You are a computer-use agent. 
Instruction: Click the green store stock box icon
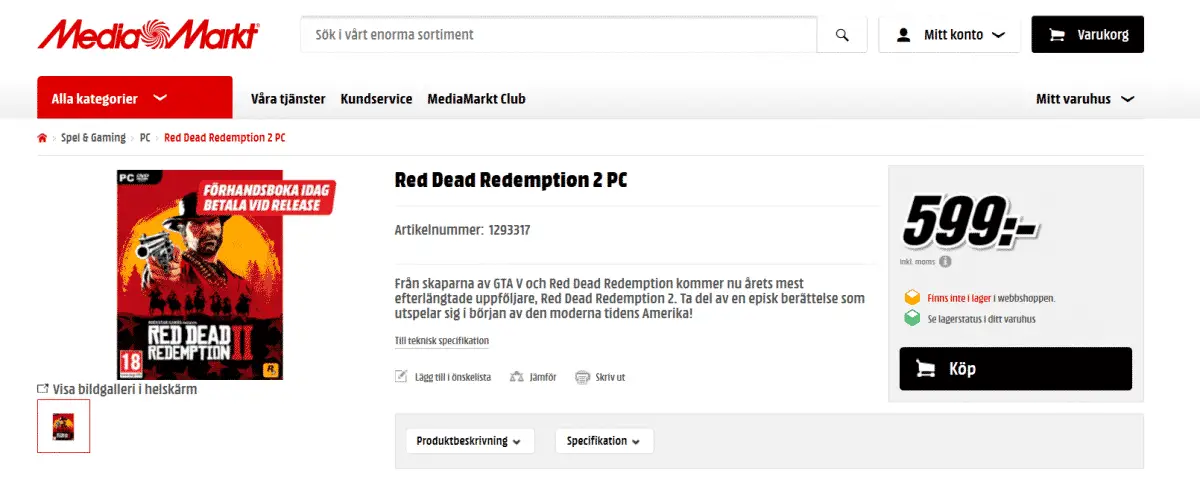tap(911, 318)
